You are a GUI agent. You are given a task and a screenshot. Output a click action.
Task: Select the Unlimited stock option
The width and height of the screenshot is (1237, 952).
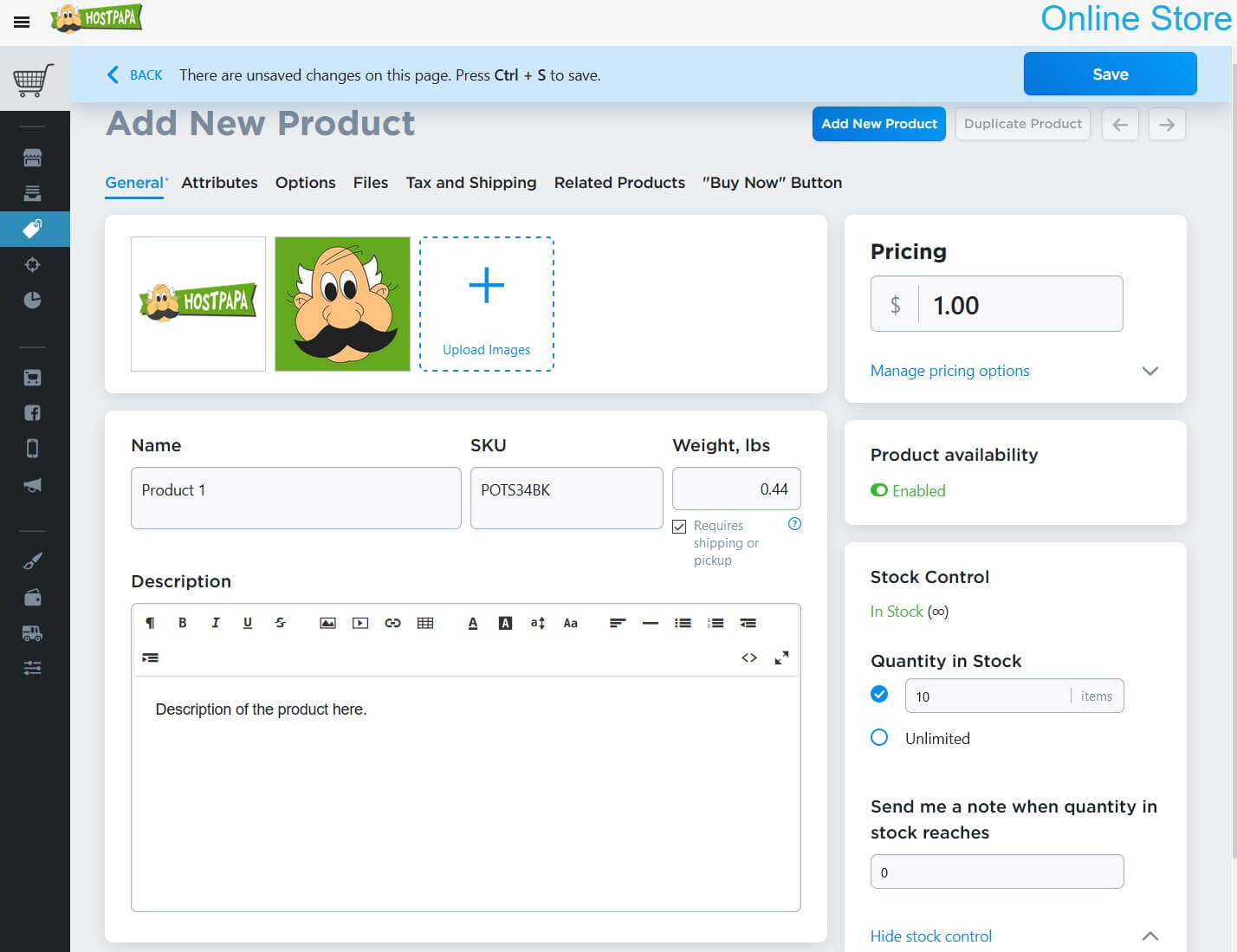(x=879, y=737)
